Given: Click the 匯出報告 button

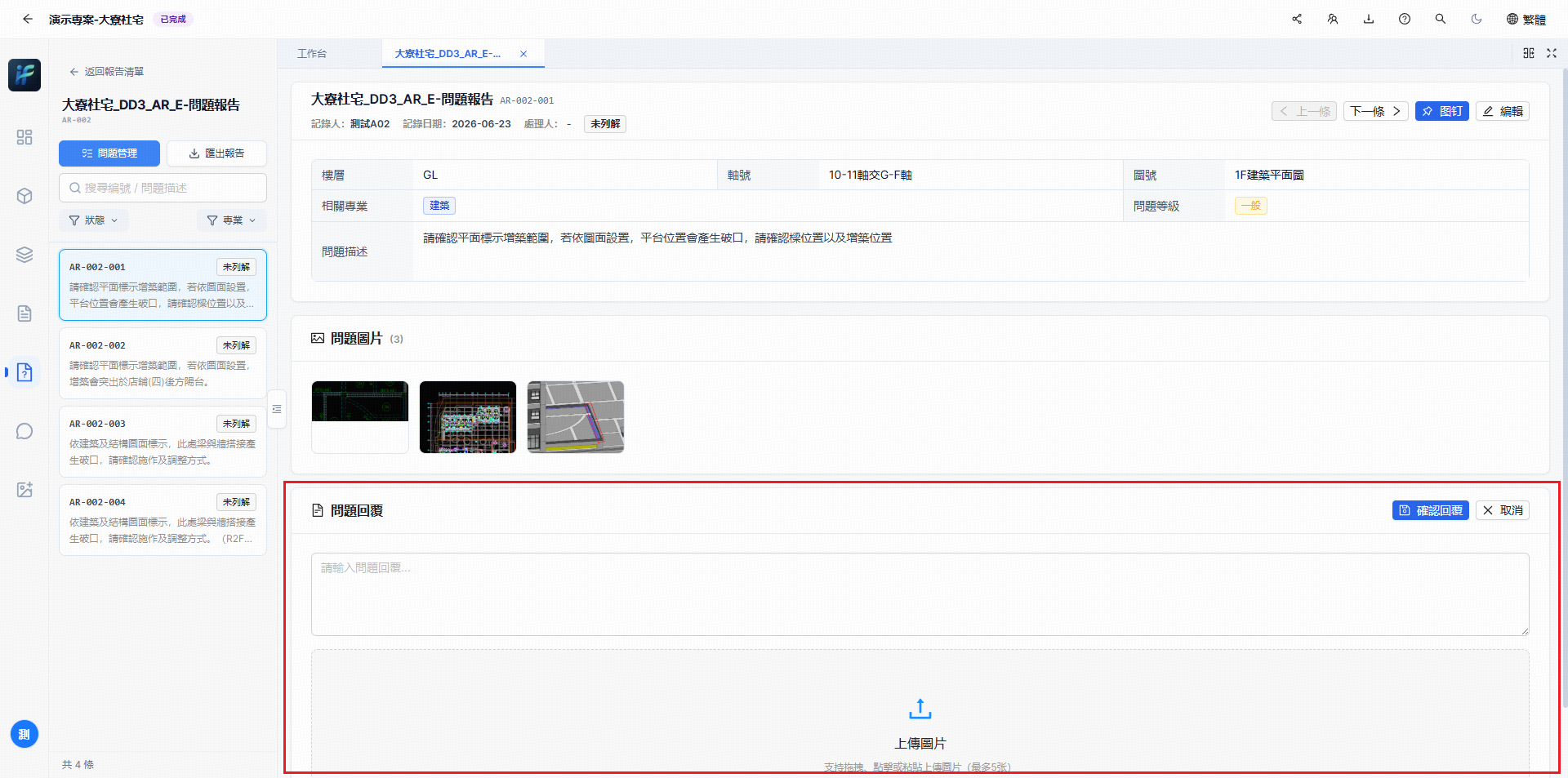Looking at the screenshot, I should (216, 153).
